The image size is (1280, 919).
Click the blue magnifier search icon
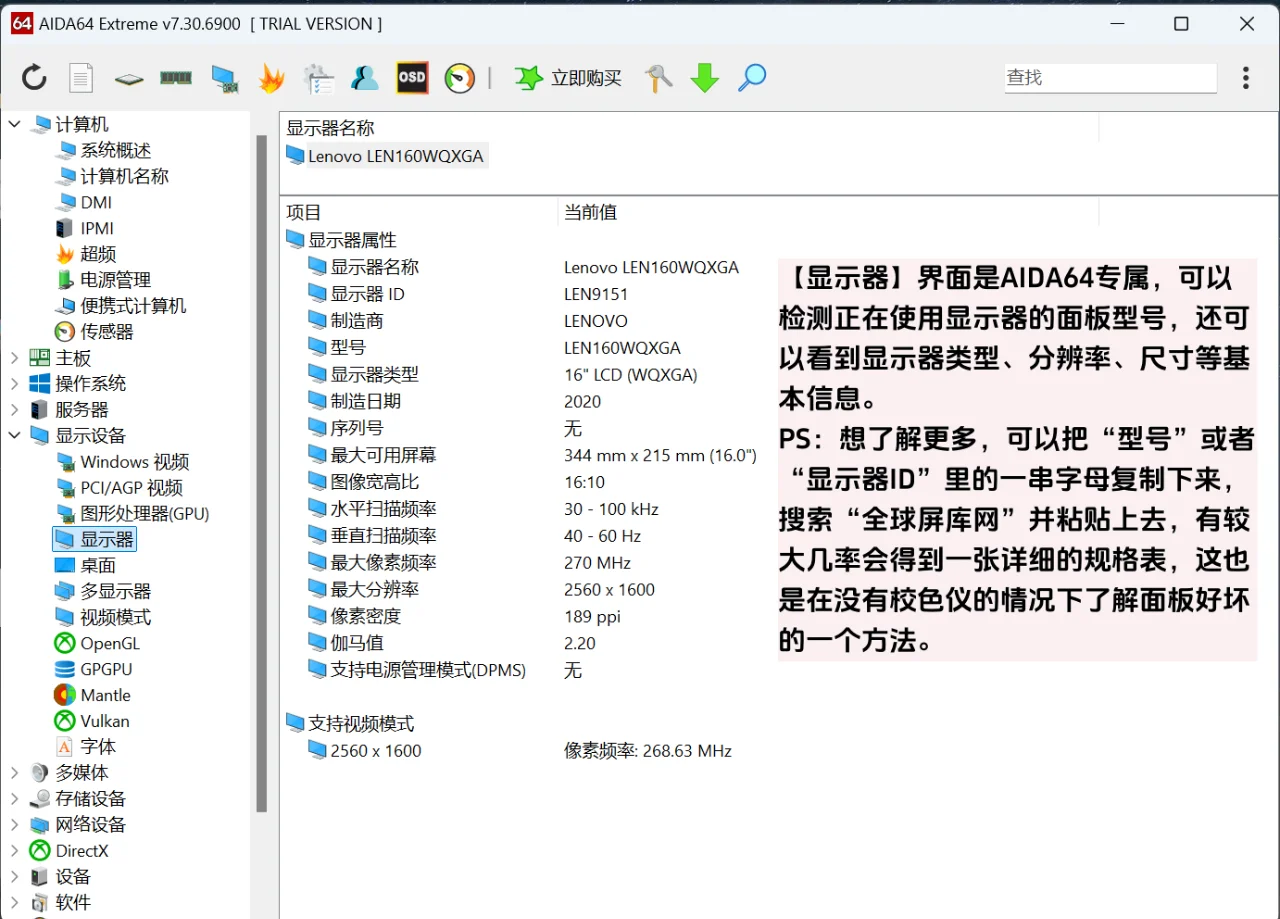752,78
